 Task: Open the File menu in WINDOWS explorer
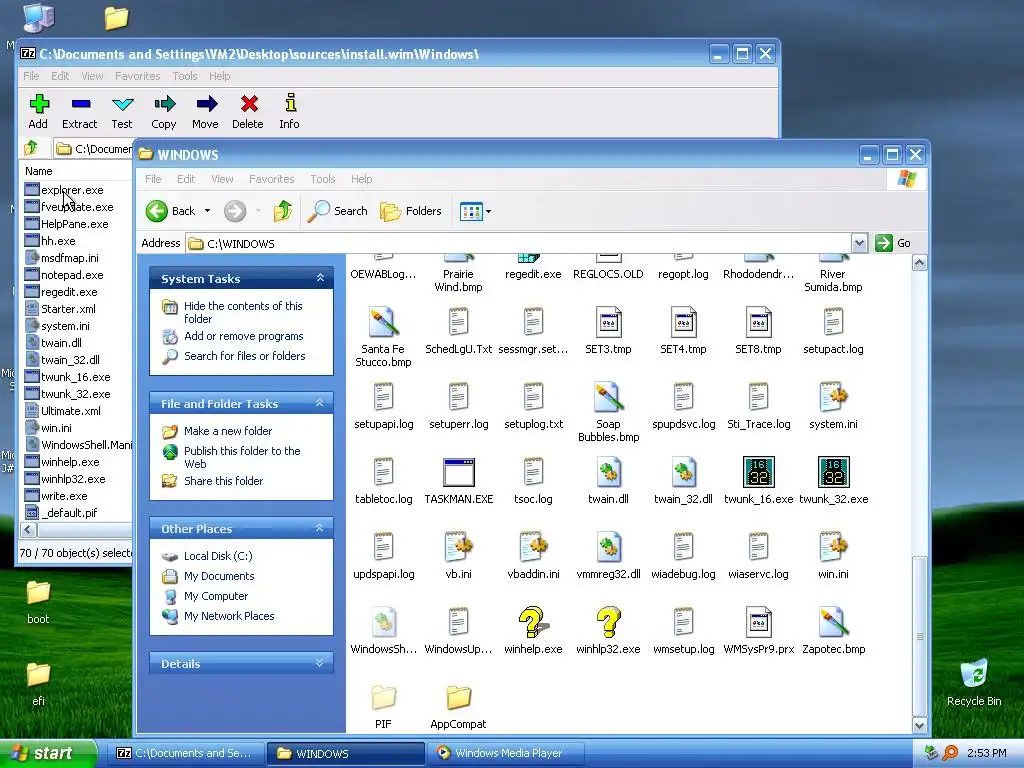(153, 179)
